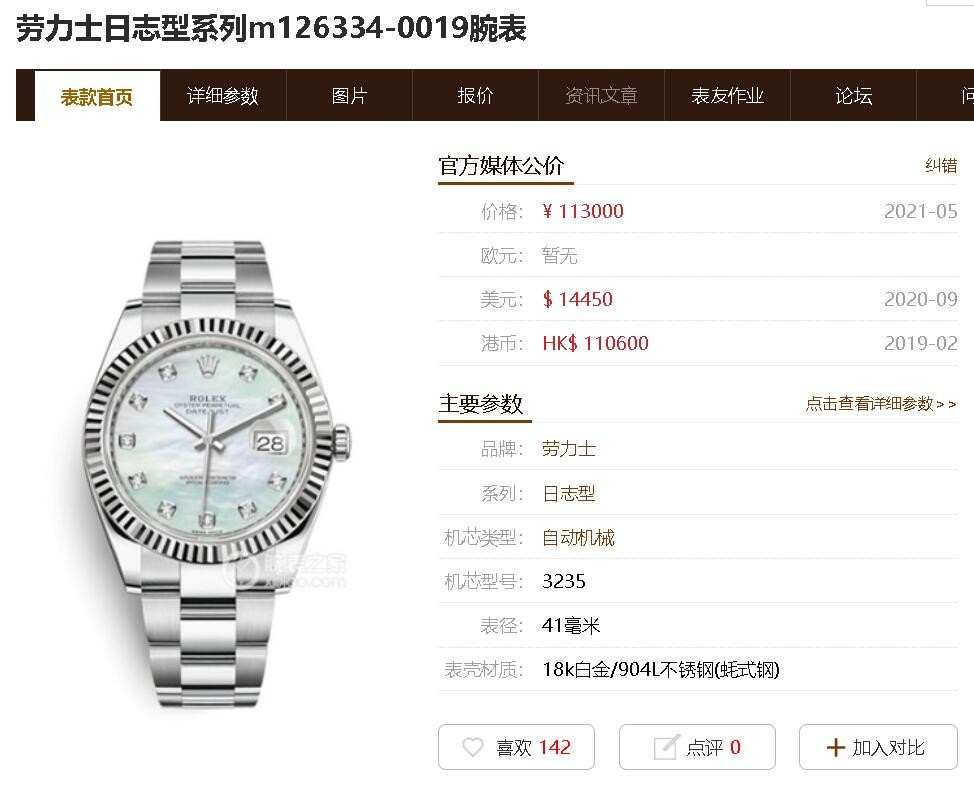Screen dimensions: 974x794
Task: Open the 表友作业 tab
Action: click(727, 96)
